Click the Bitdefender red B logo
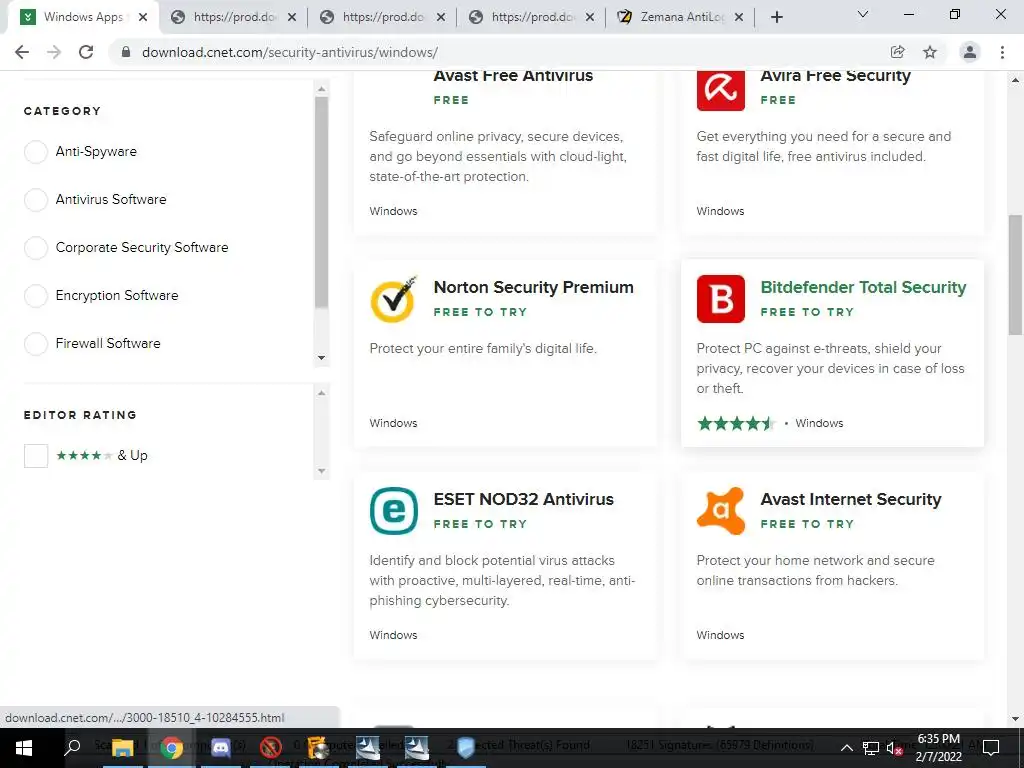This screenshot has width=1024, height=768. (x=720, y=299)
